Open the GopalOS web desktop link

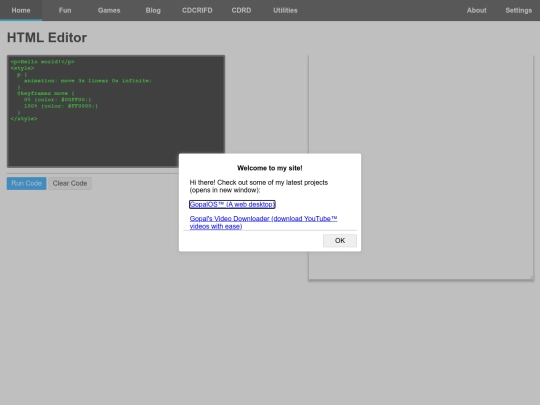232,204
